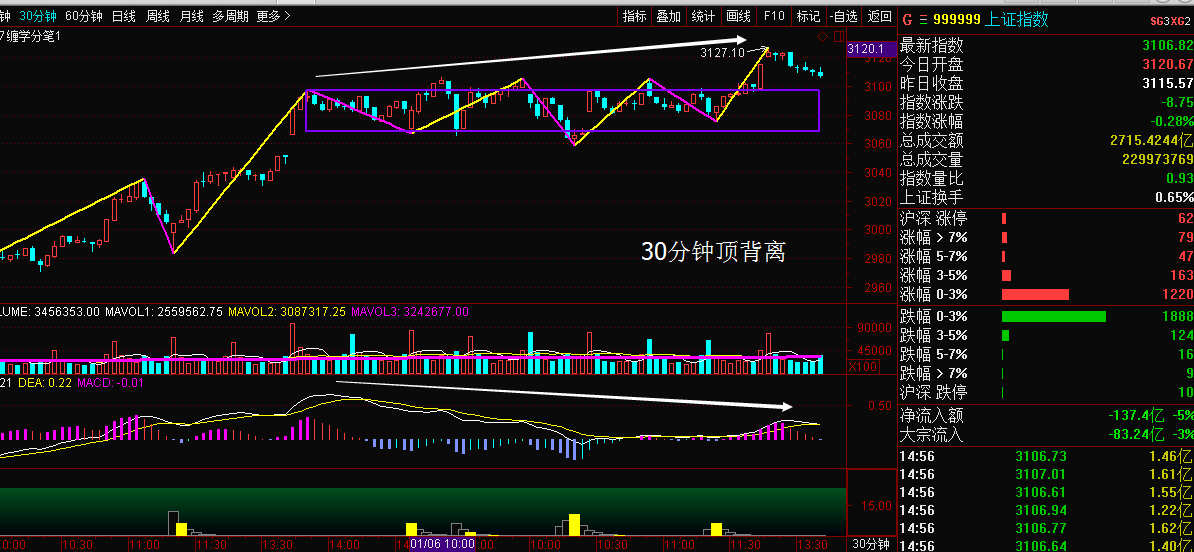The image size is (1194, 552).
Task: Select the 涨幅 > 7% row label
Action: (x=934, y=238)
